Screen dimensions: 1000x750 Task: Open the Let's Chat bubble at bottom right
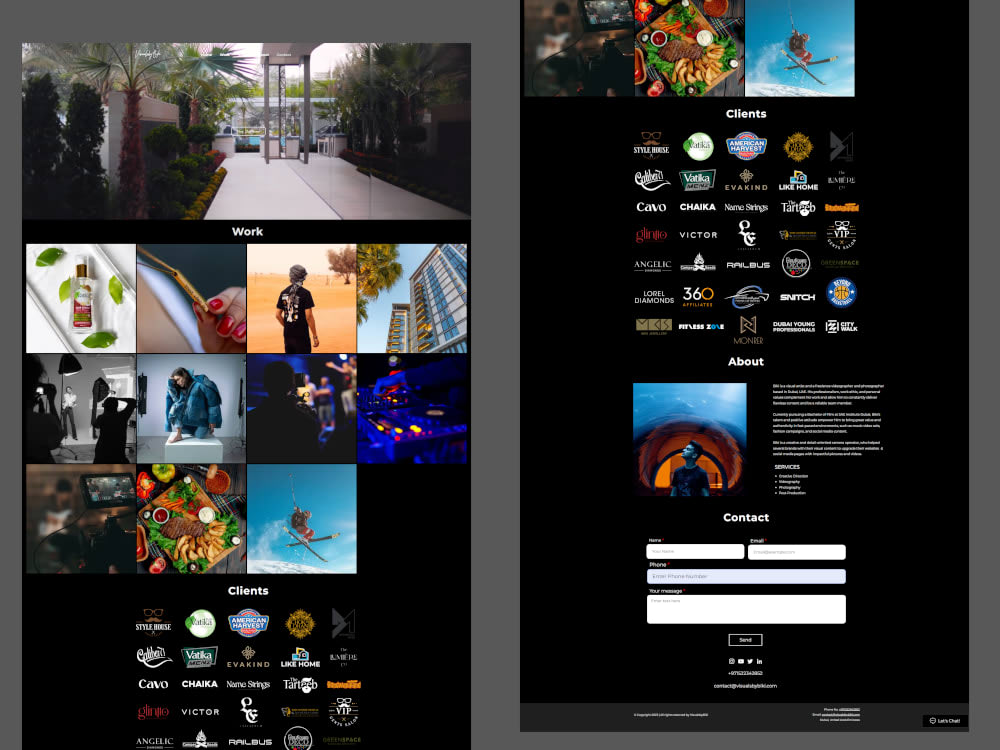coord(944,721)
